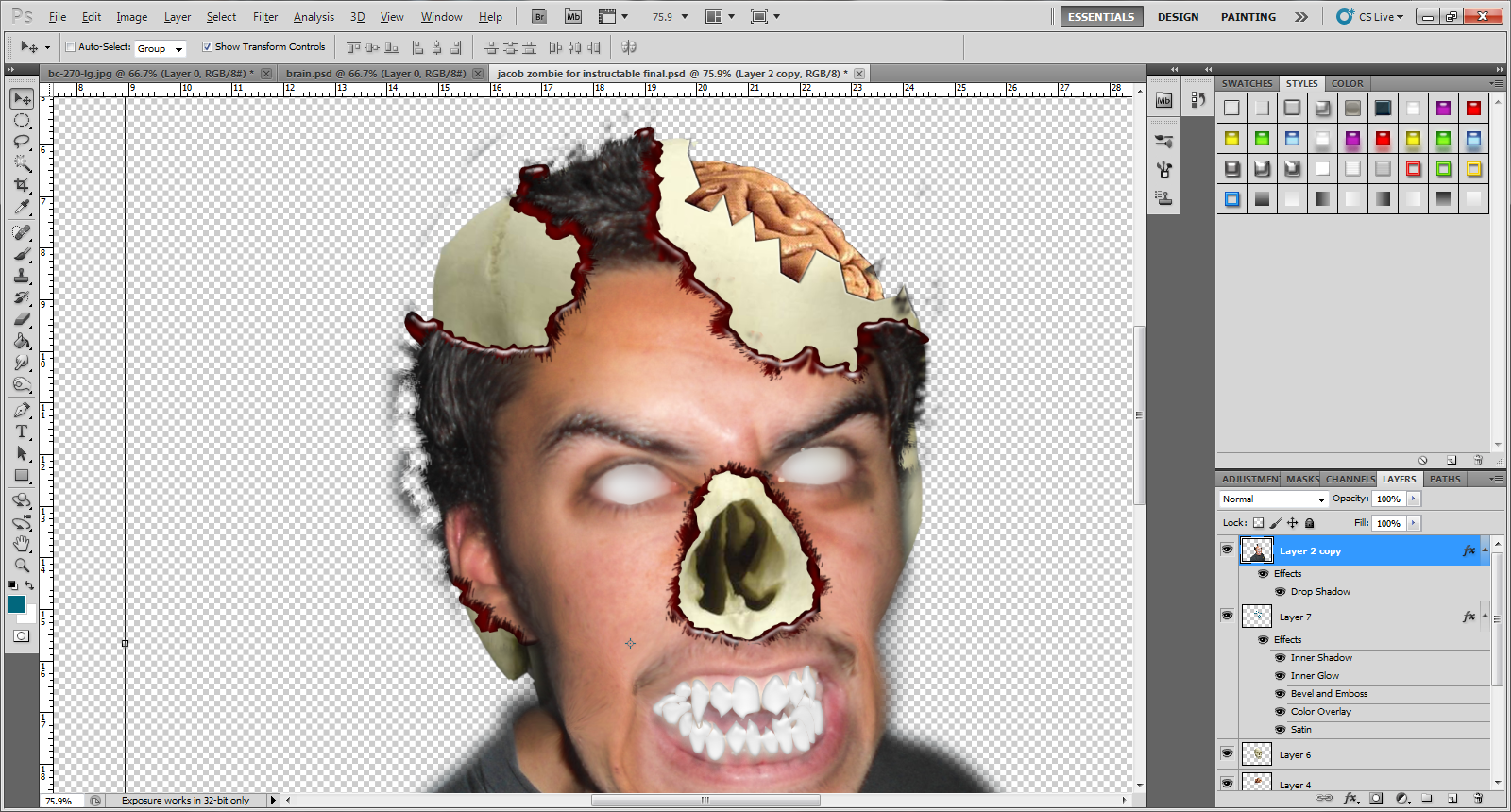The height and width of the screenshot is (812, 1511).
Task: Add a layer mask button
Action: [x=1376, y=799]
